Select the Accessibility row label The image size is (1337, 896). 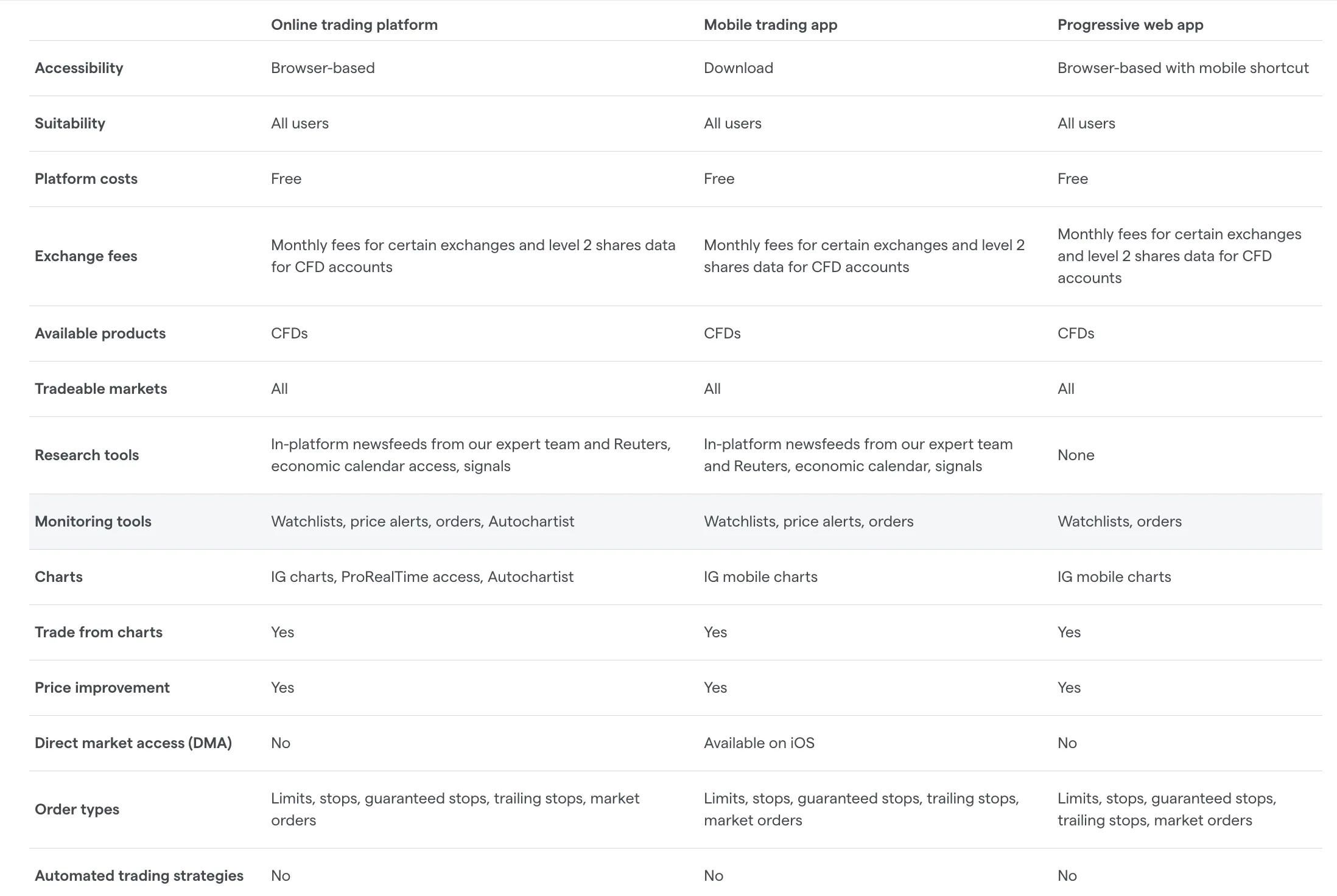click(x=79, y=68)
